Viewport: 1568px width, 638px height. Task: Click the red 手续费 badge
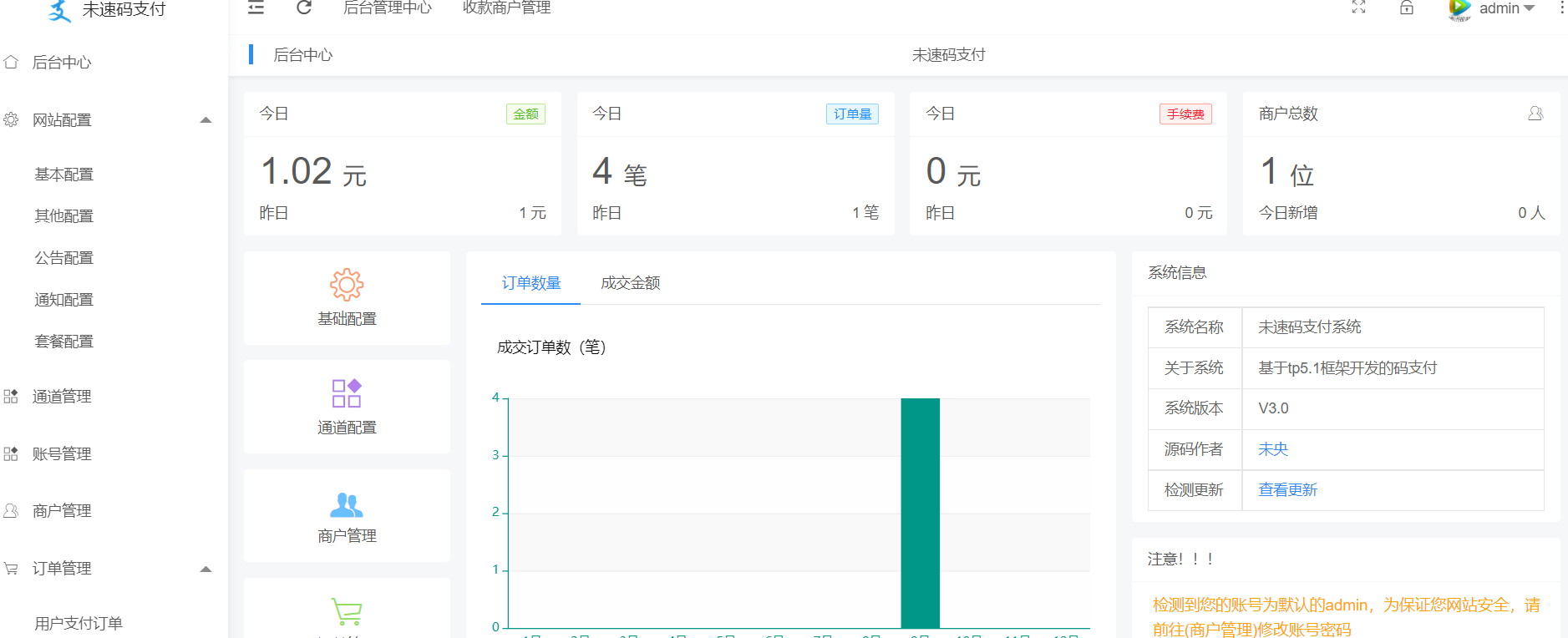tap(1185, 114)
